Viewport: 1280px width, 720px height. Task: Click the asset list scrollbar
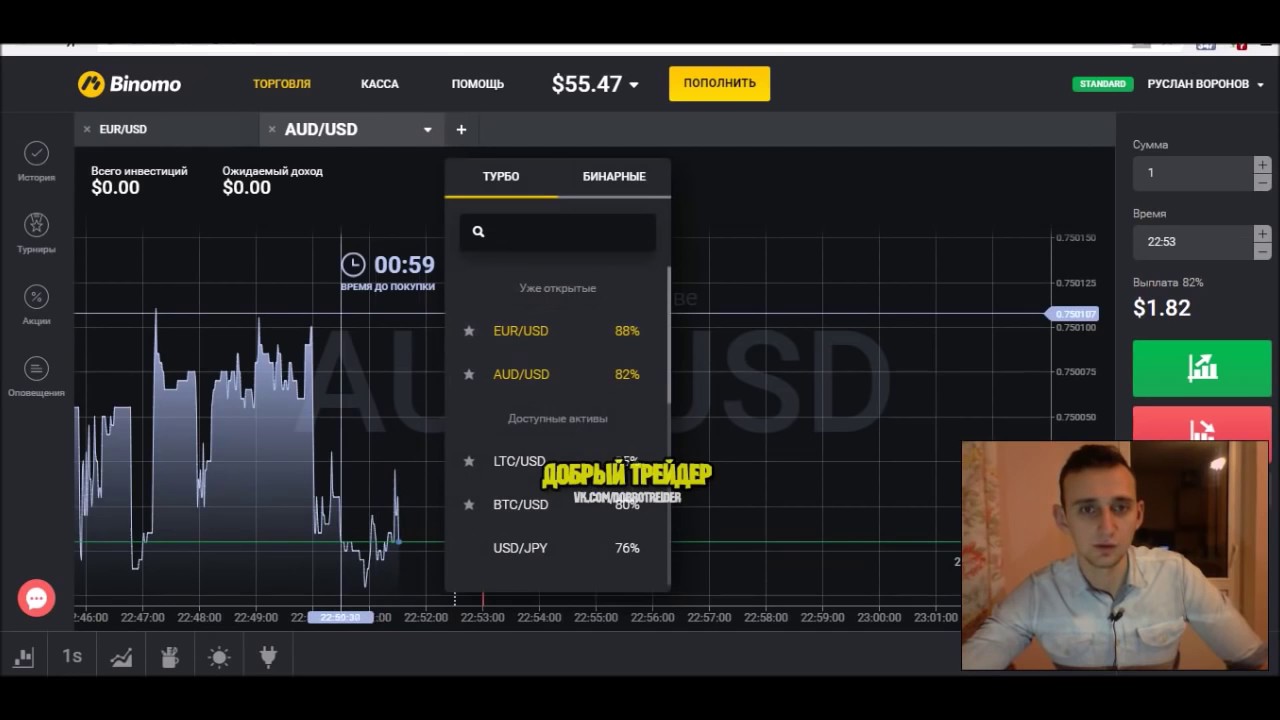point(669,335)
